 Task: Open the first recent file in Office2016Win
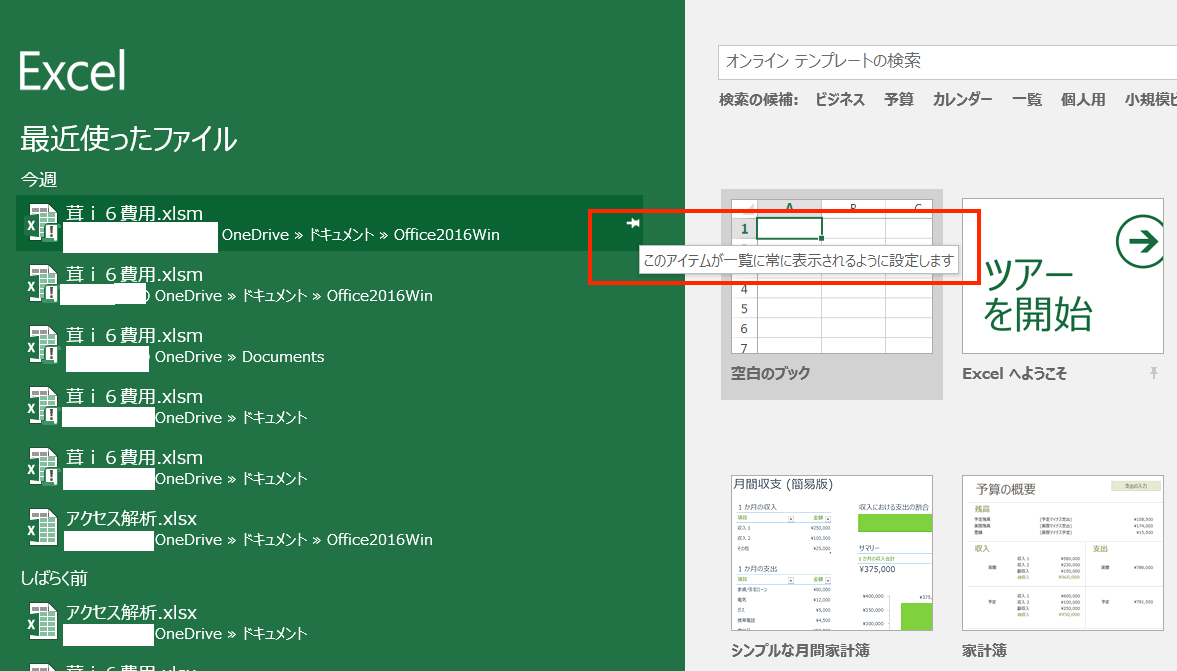pos(330,223)
